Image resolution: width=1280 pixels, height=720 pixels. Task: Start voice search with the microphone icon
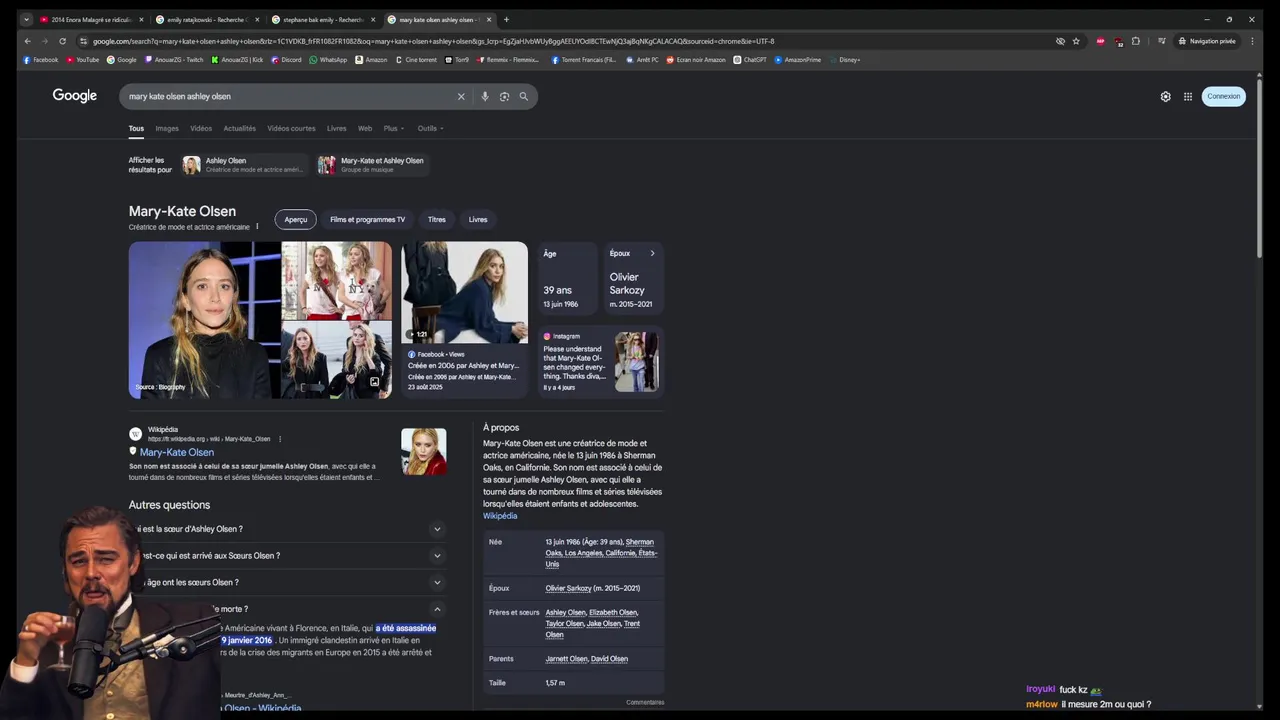pos(485,97)
